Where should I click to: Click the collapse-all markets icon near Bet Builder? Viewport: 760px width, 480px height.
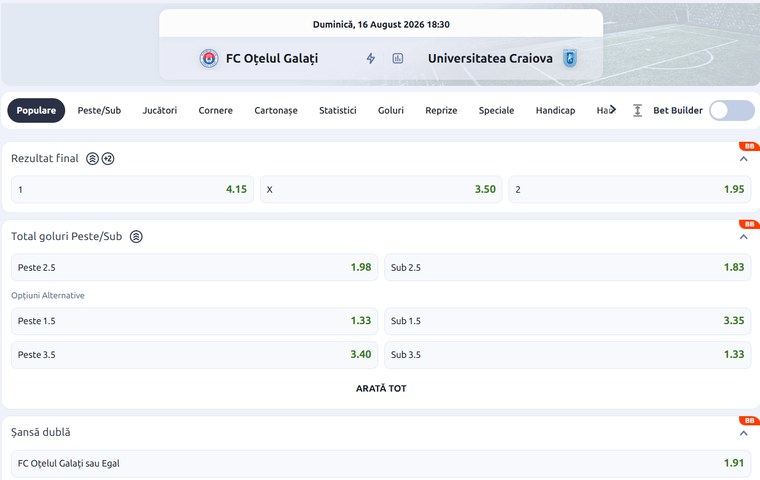click(x=637, y=111)
